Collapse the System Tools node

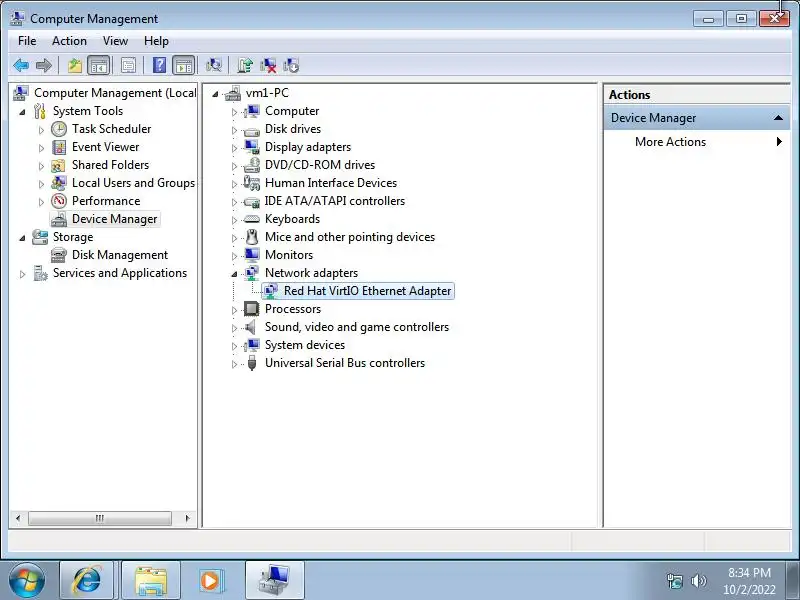click(22, 112)
